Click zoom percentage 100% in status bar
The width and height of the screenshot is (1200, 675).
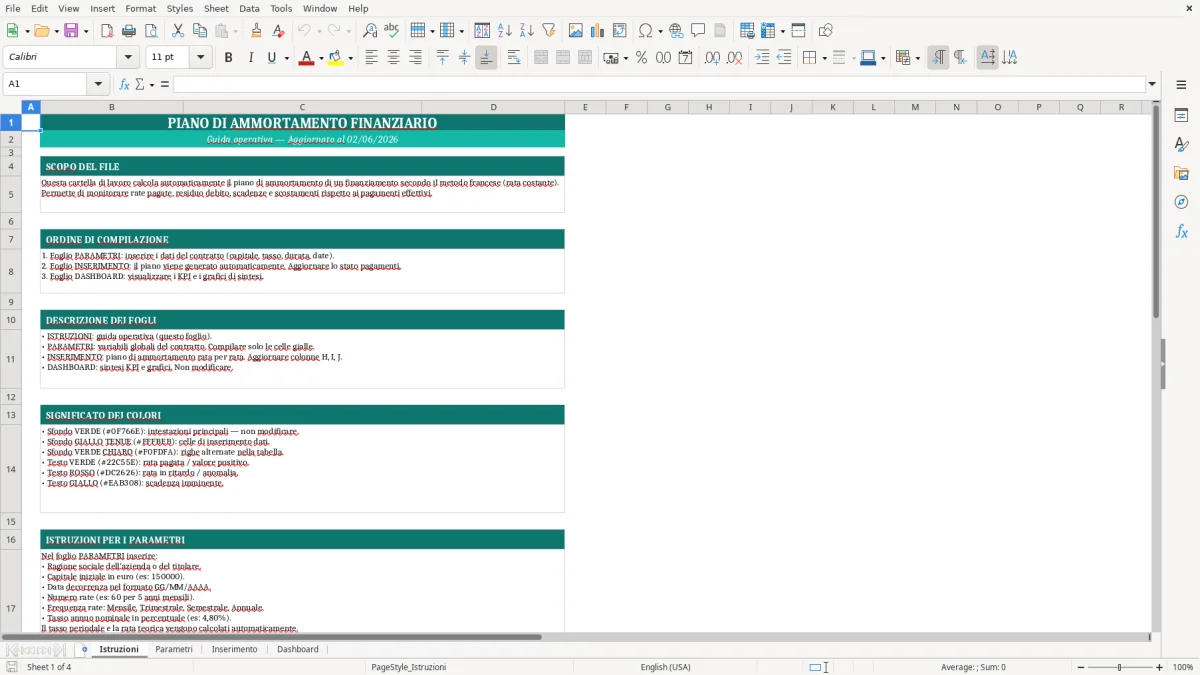(x=1183, y=667)
